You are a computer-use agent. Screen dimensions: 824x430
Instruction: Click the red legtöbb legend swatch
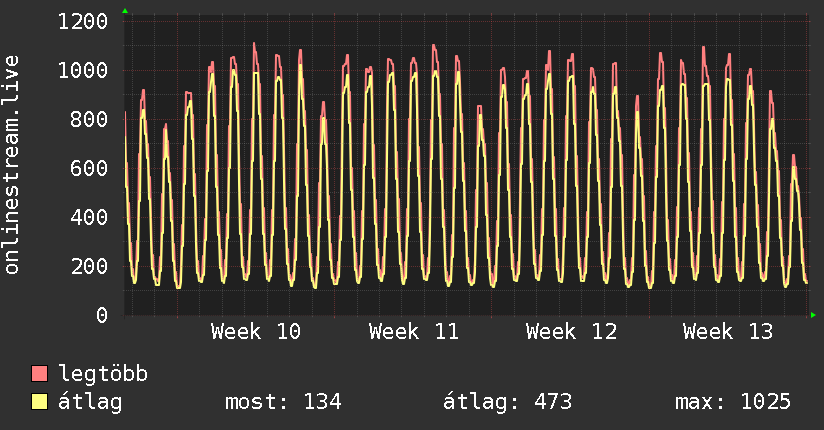[x=40, y=374]
